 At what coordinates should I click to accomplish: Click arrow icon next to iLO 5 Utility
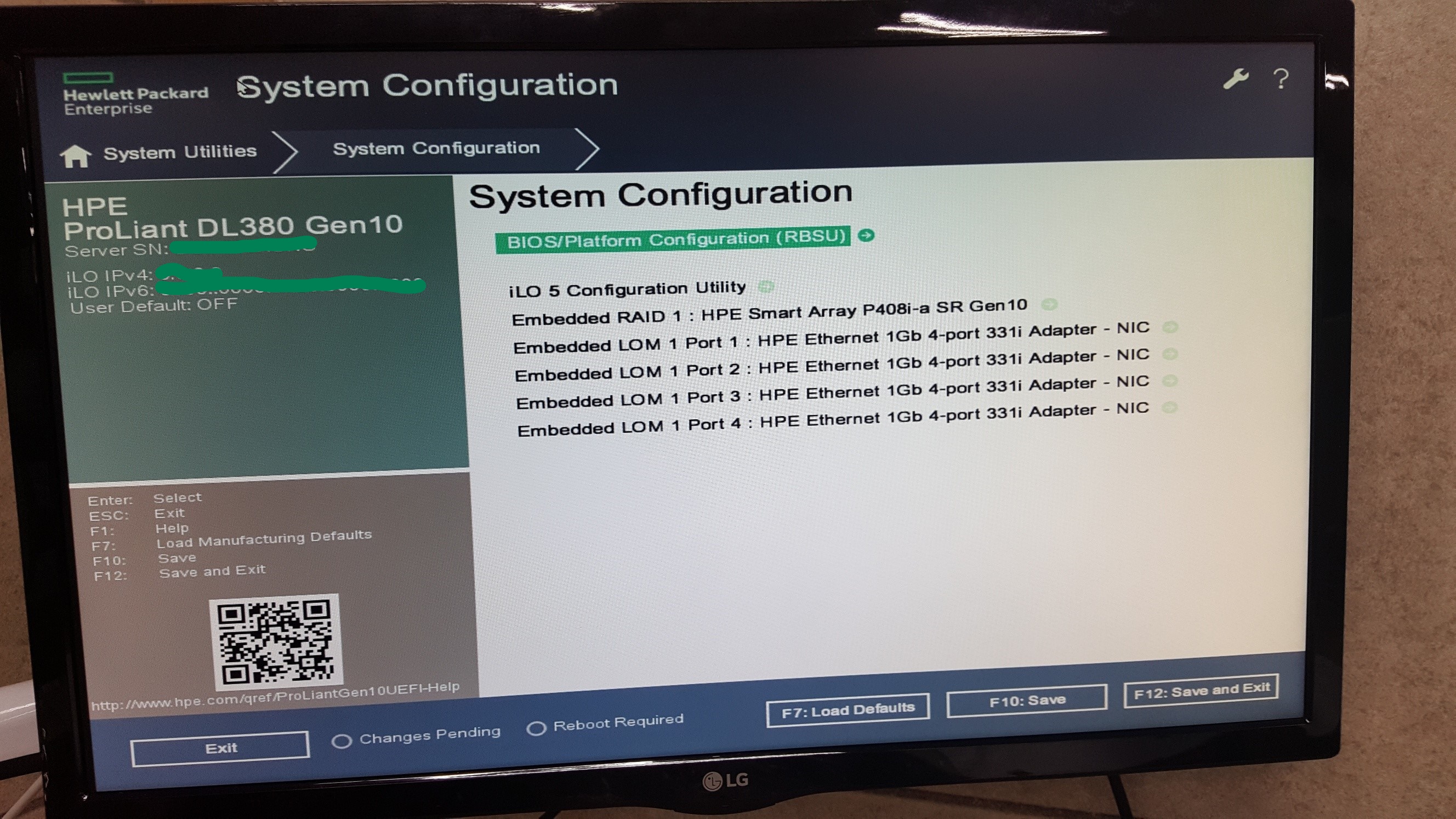tap(766, 287)
